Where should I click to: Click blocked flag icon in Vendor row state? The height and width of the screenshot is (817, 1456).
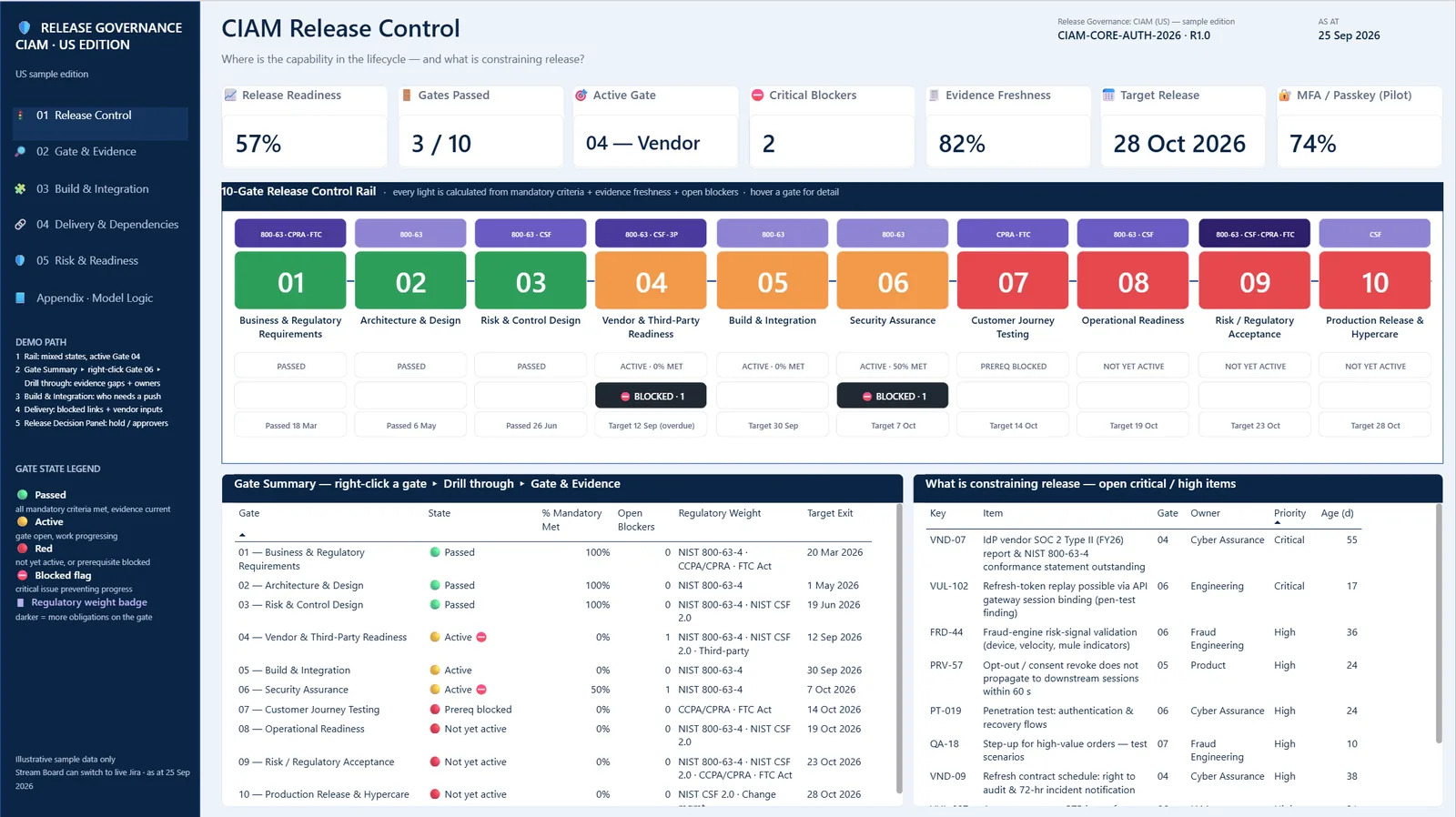(481, 638)
